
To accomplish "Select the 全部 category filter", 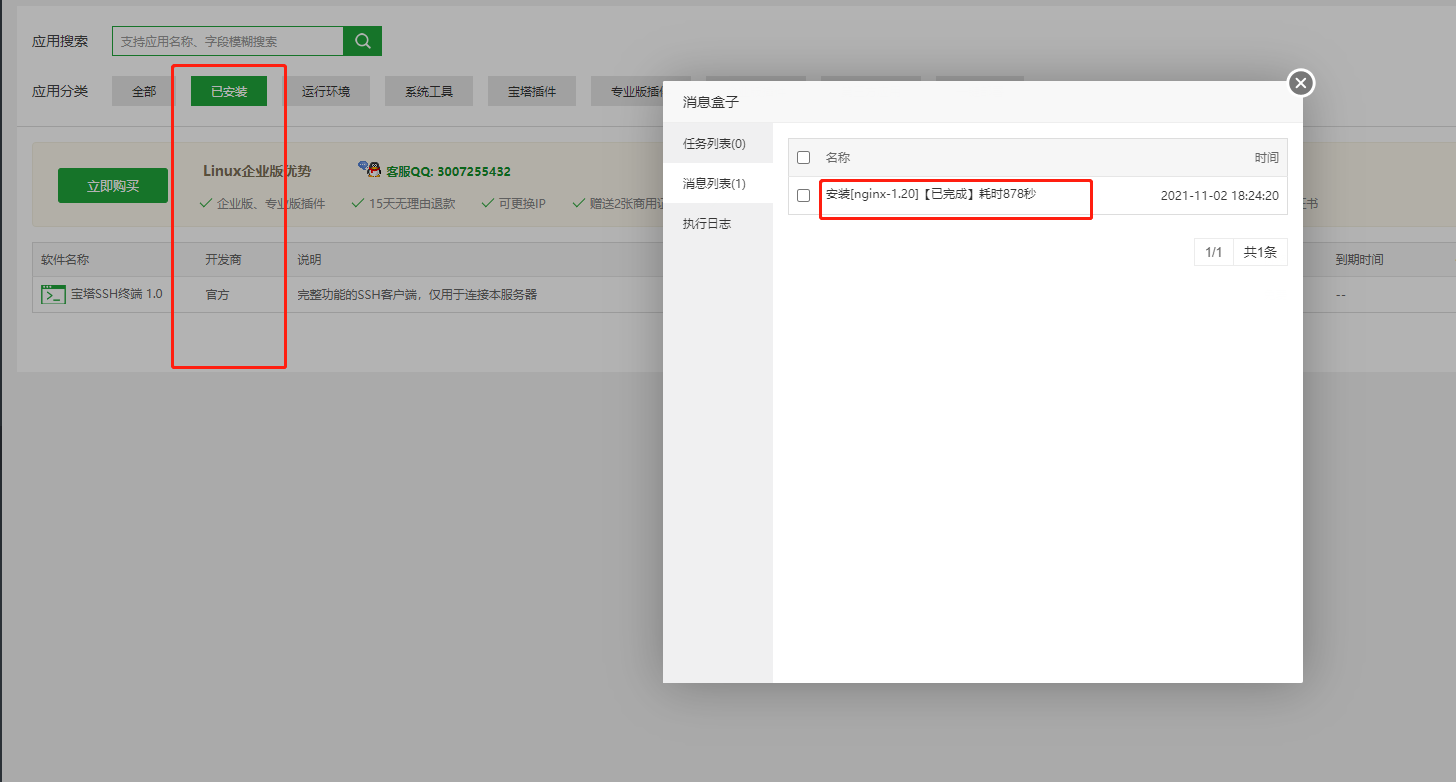I will click(144, 91).
